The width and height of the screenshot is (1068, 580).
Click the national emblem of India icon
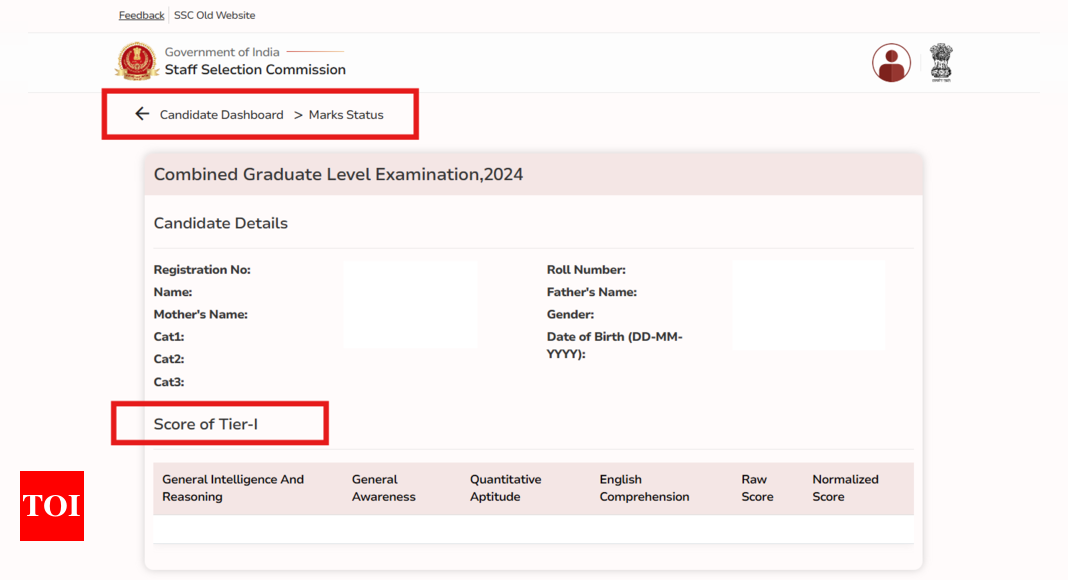[x=941, y=63]
